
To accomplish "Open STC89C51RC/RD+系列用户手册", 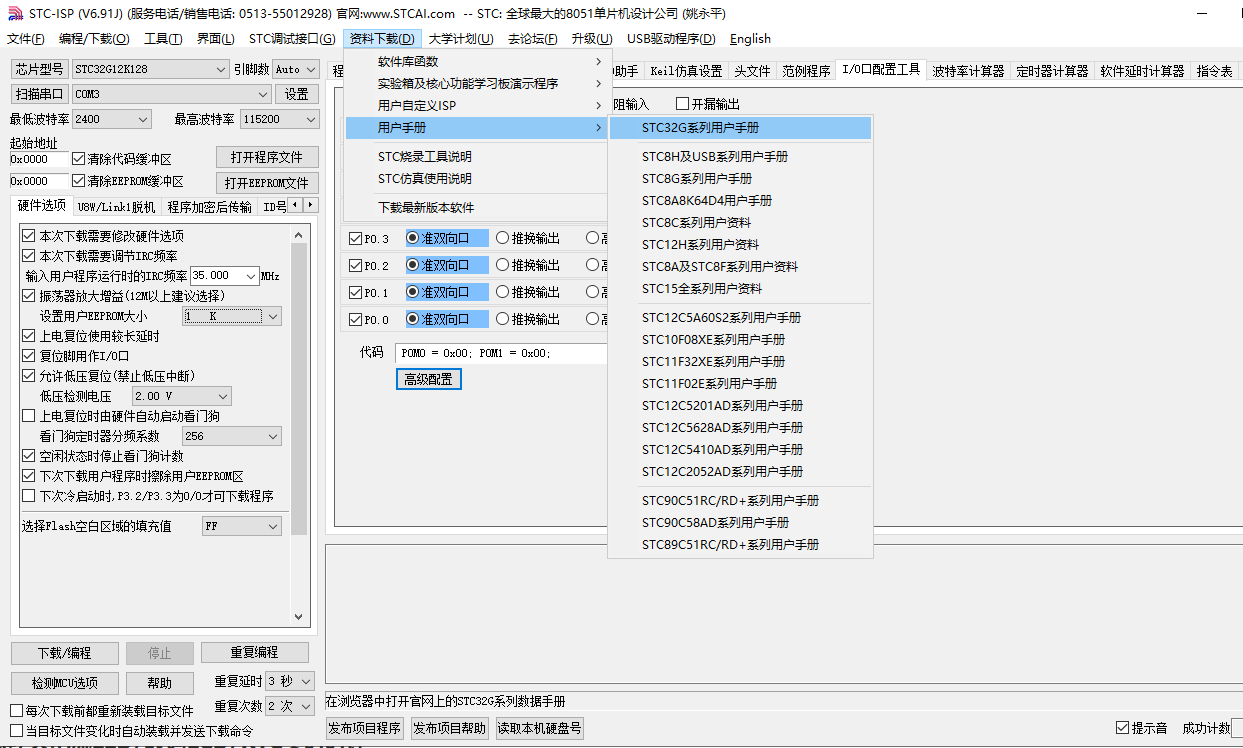I will [x=740, y=545].
